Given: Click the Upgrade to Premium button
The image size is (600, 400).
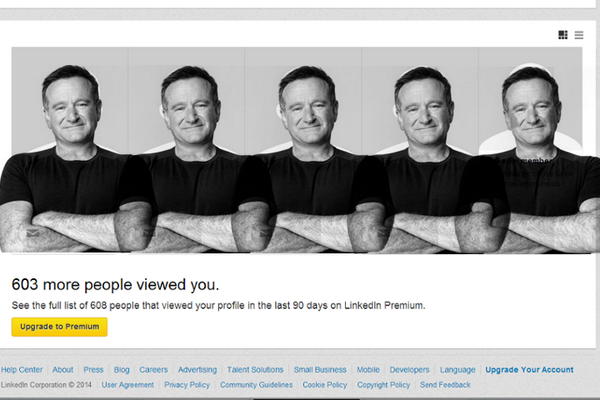Looking at the screenshot, I should point(59,327).
